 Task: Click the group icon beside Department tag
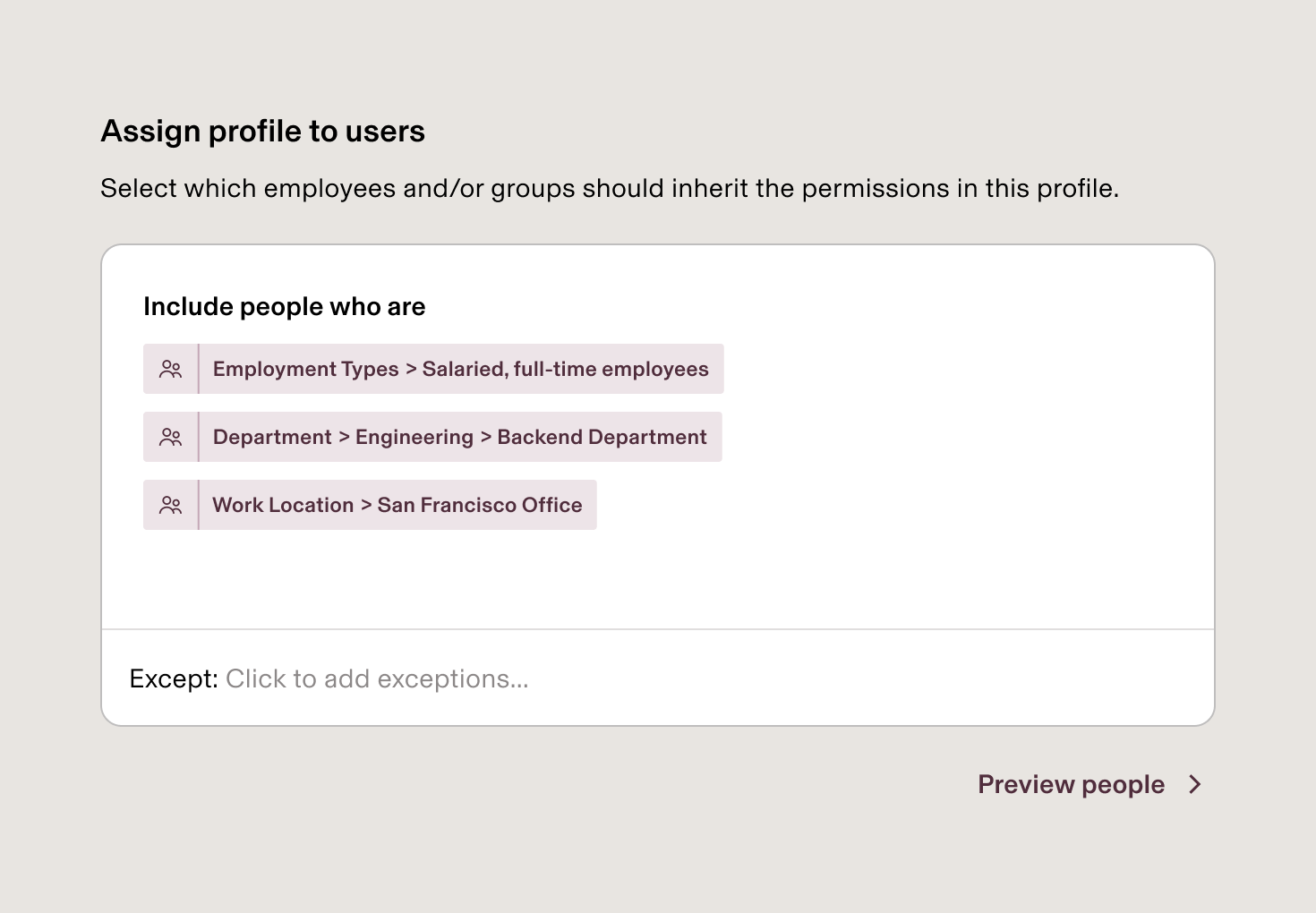coord(170,437)
